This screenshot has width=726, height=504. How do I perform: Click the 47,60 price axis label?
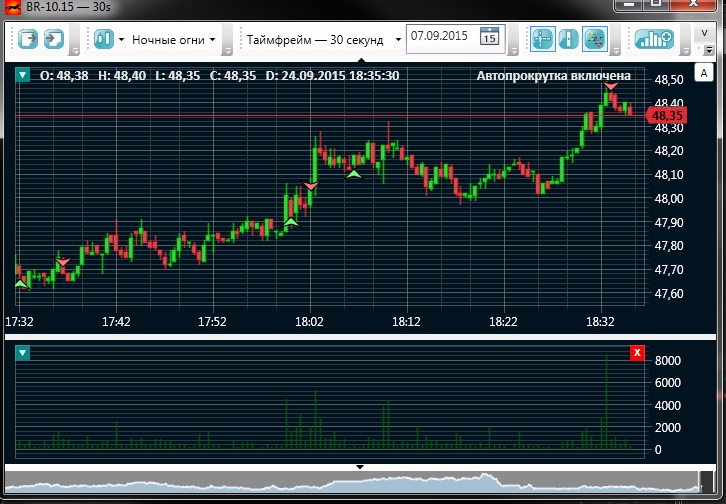click(669, 293)
